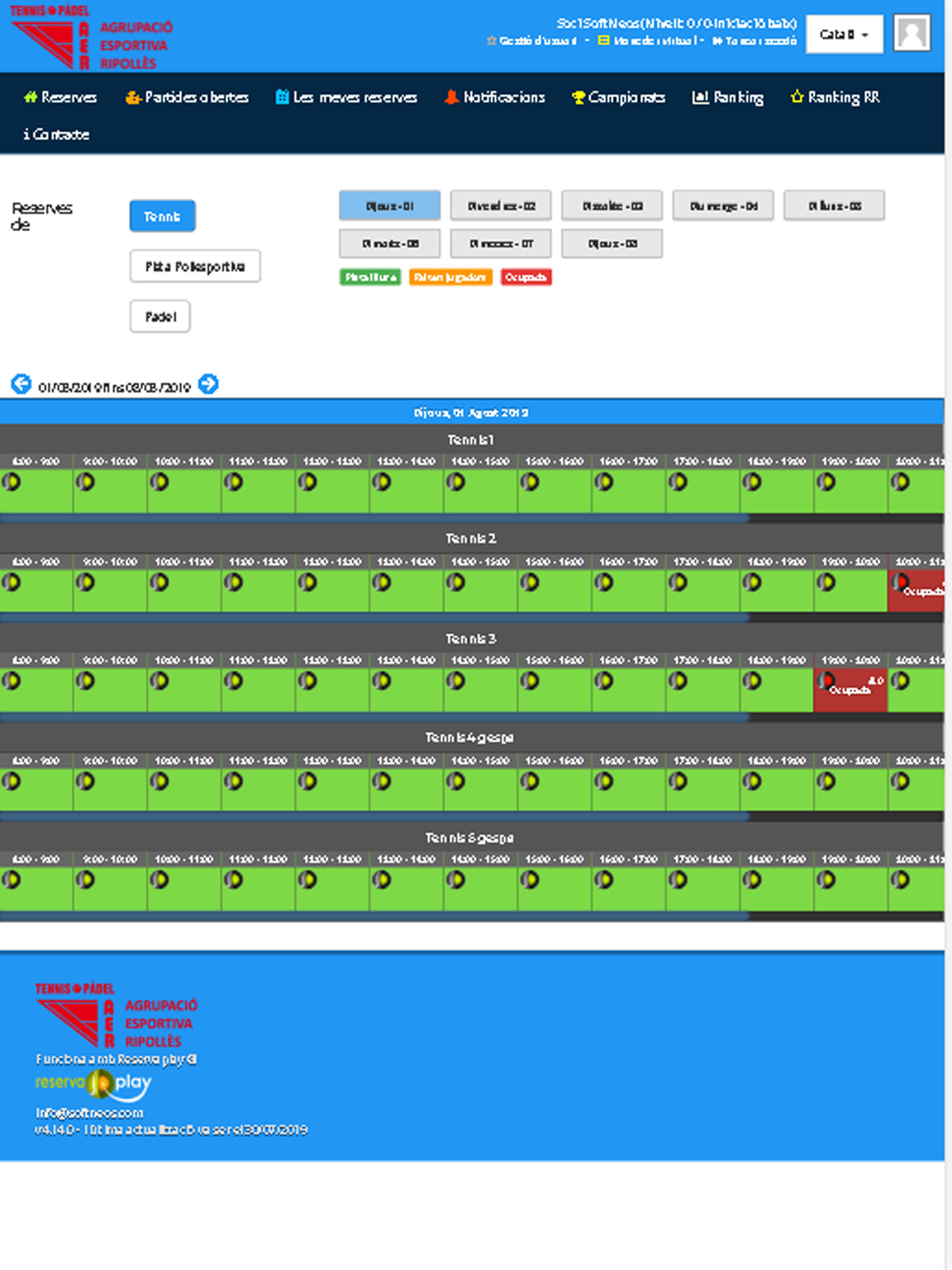Screen dimensions: 952x1270
Task: Book Tennis 4 gespa slot at 10:00 - 11:00
Action: pyautogui.click(x=185, y=790)
